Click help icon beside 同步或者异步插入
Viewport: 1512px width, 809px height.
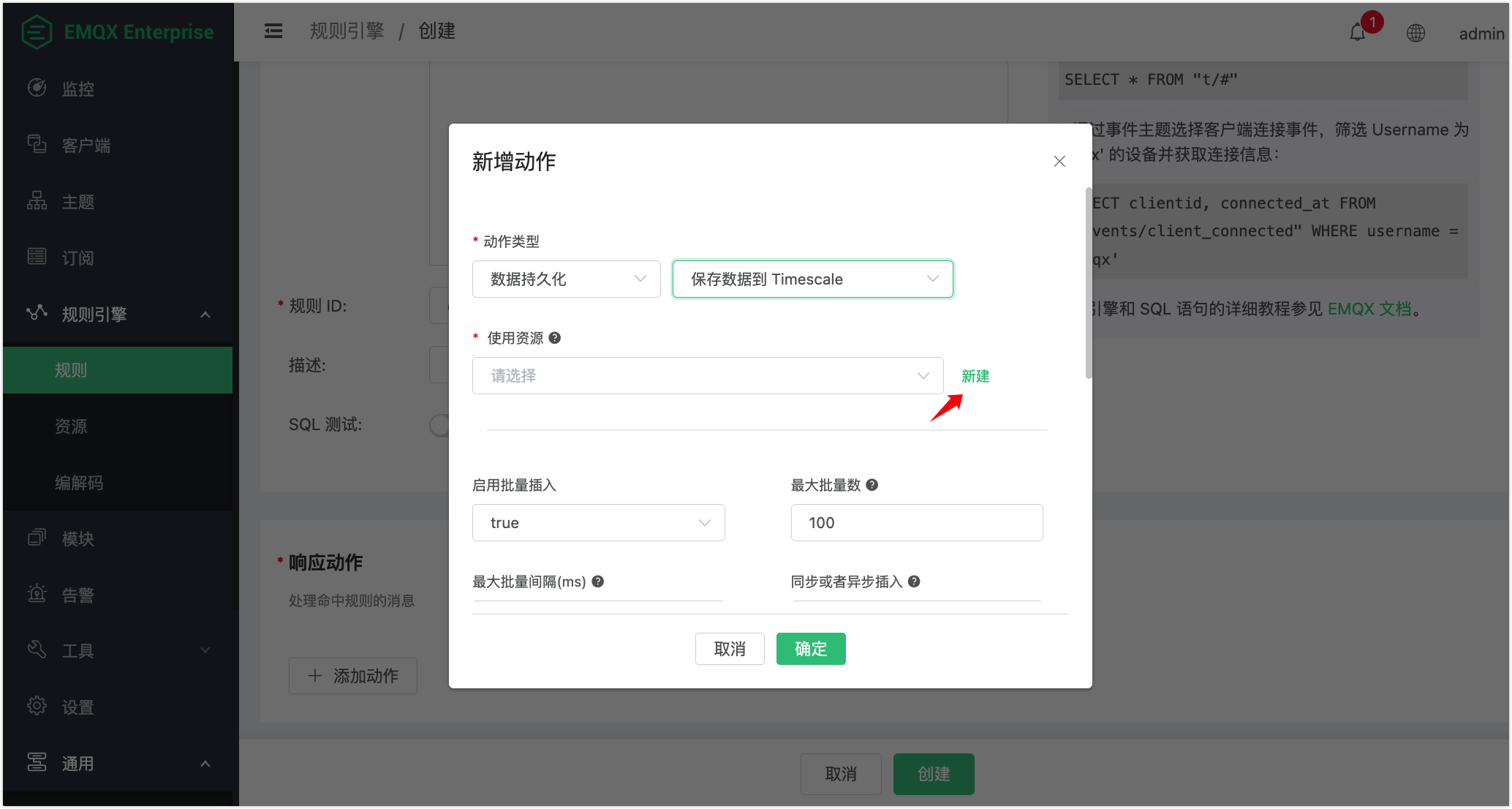[914, 582]
